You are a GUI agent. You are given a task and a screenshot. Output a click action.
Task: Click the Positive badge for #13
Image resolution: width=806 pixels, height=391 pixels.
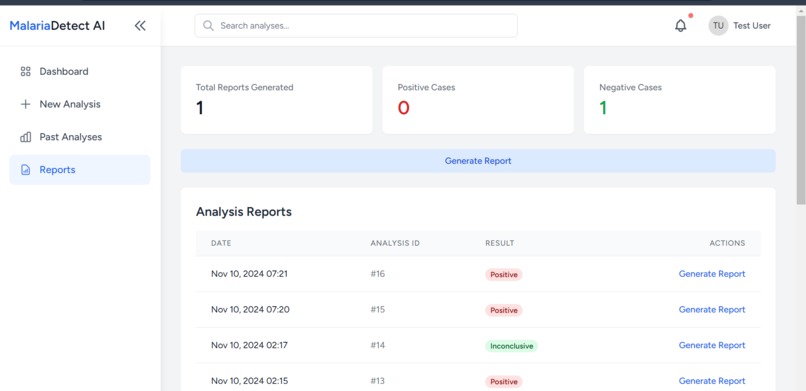point(504,382)
